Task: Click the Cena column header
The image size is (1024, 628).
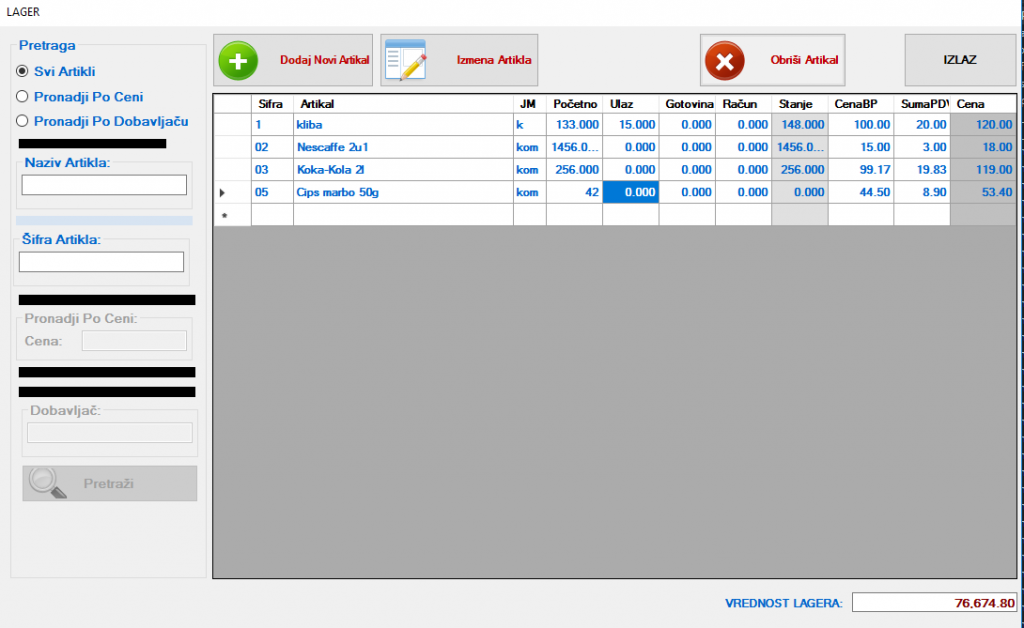Action: 982,104
